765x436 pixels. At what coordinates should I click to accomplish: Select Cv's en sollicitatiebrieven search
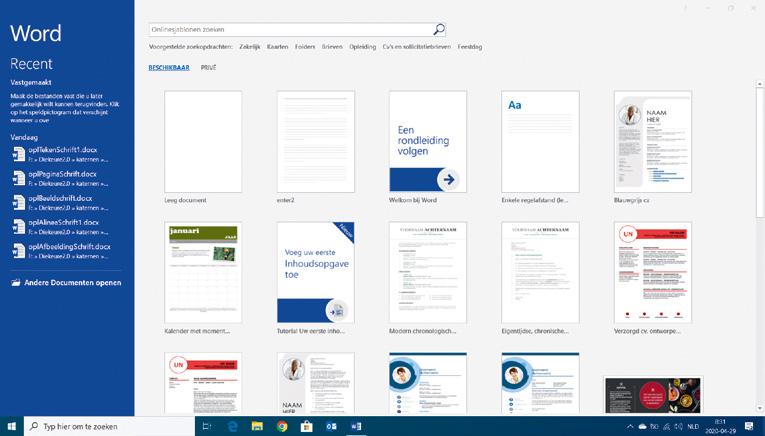(x=417, y=47)
